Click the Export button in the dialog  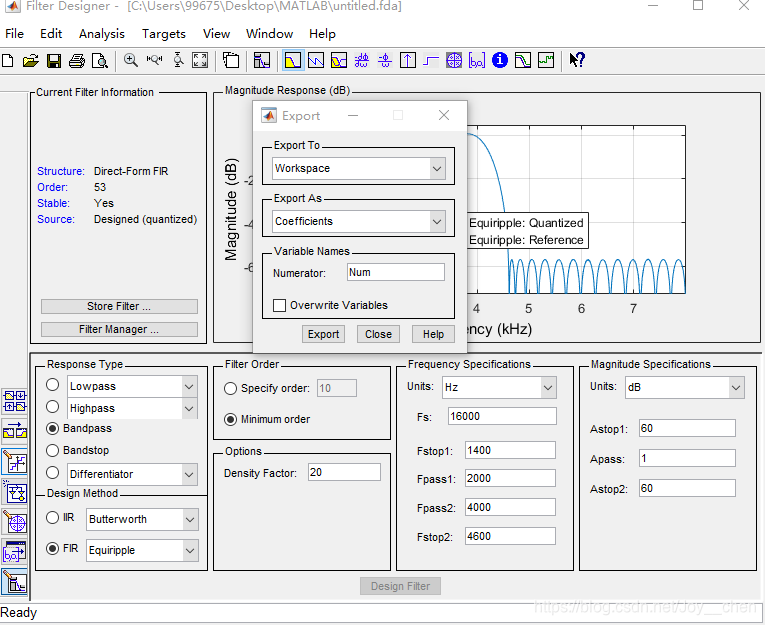pos(323,334)
